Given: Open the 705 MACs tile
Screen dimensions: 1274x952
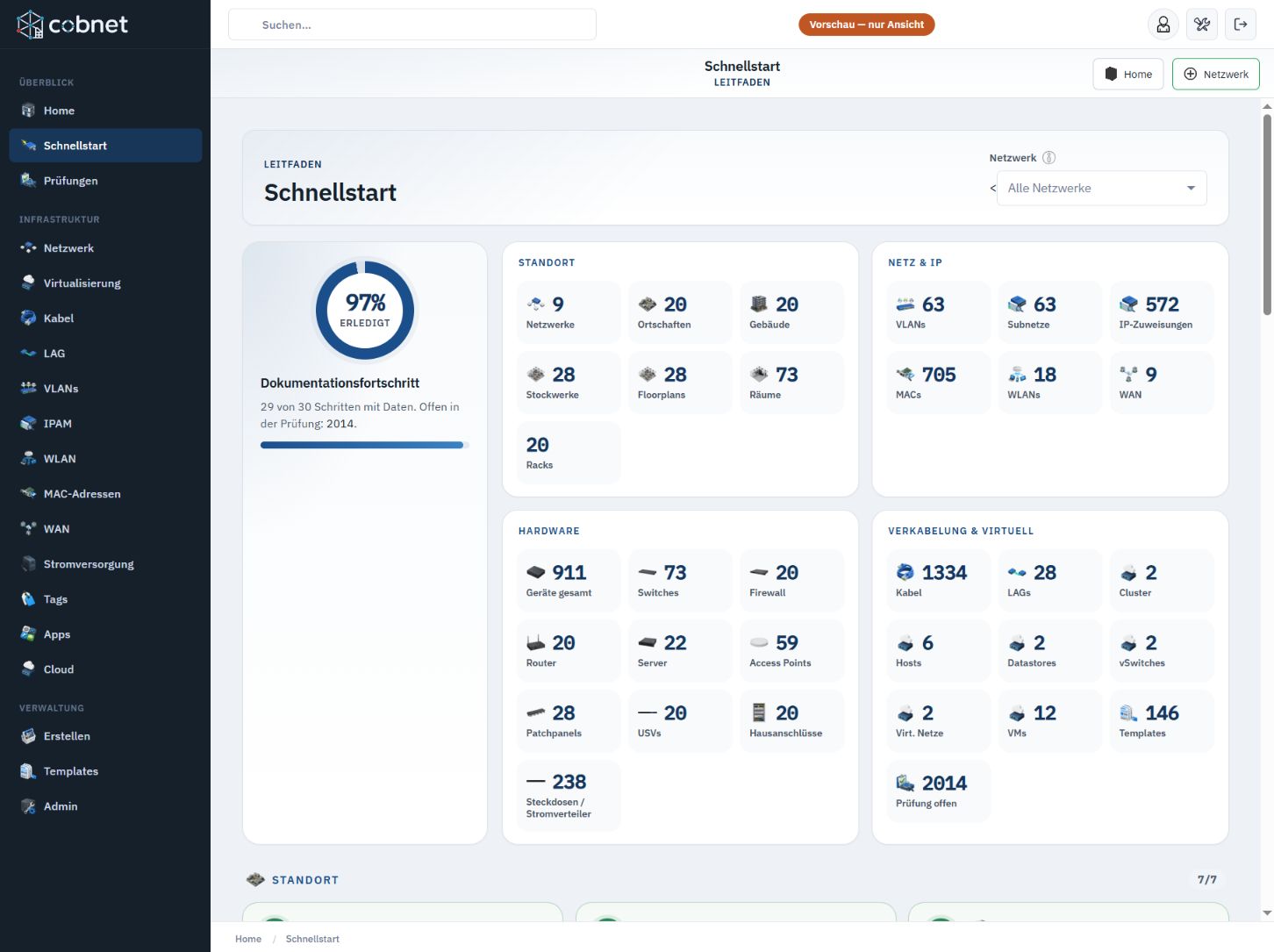Looking at the screenshot, I should tap(939, 383).
